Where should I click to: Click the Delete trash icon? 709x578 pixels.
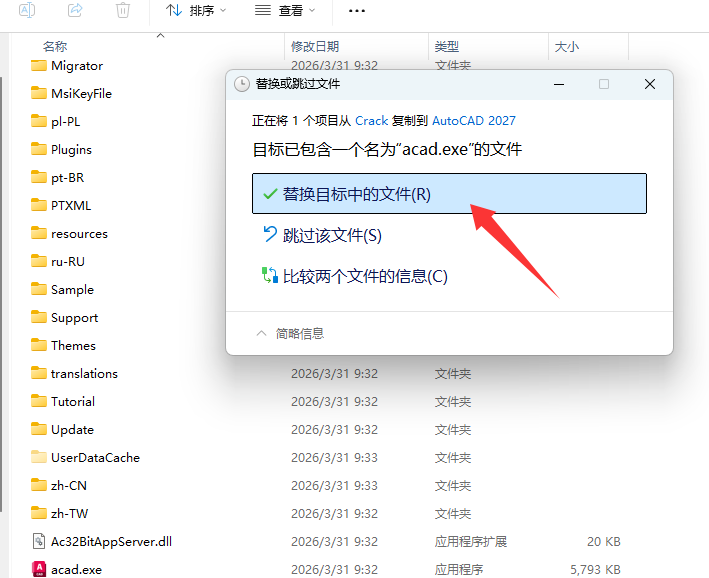123,10
